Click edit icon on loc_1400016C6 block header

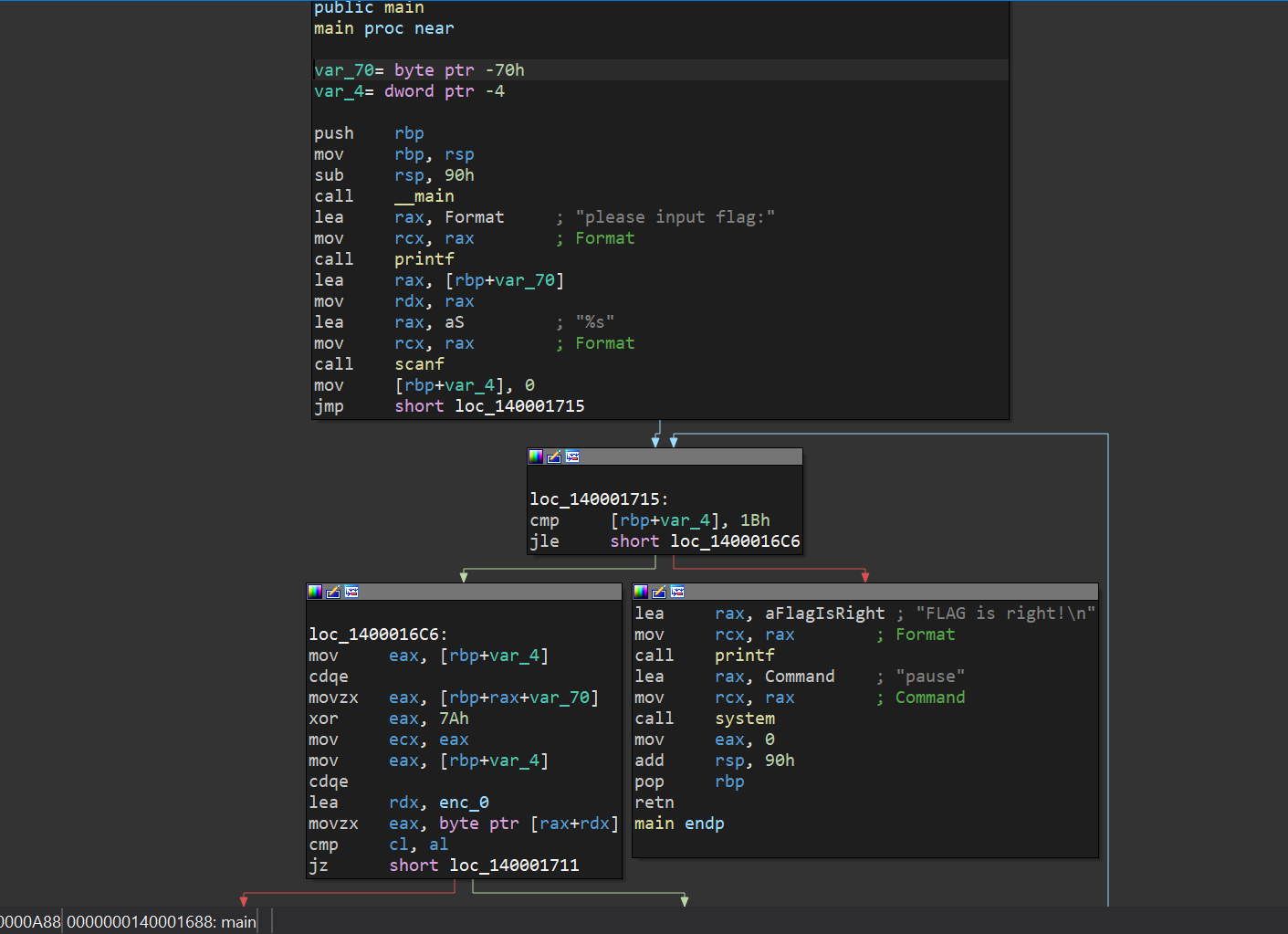(333, 592)
